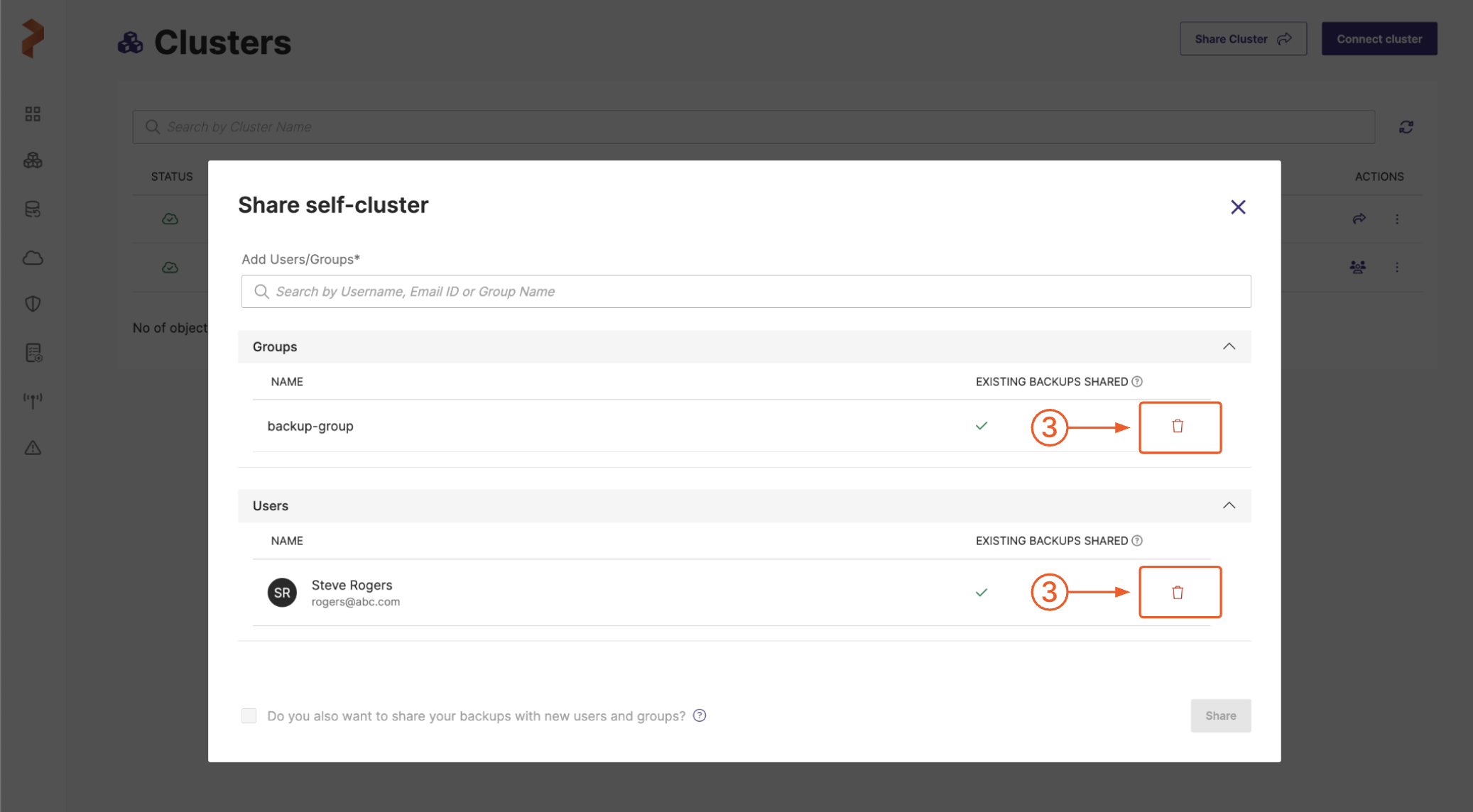Collapse the Groups section
This screenshot has width=1473, height=812.
[1229, 346]
